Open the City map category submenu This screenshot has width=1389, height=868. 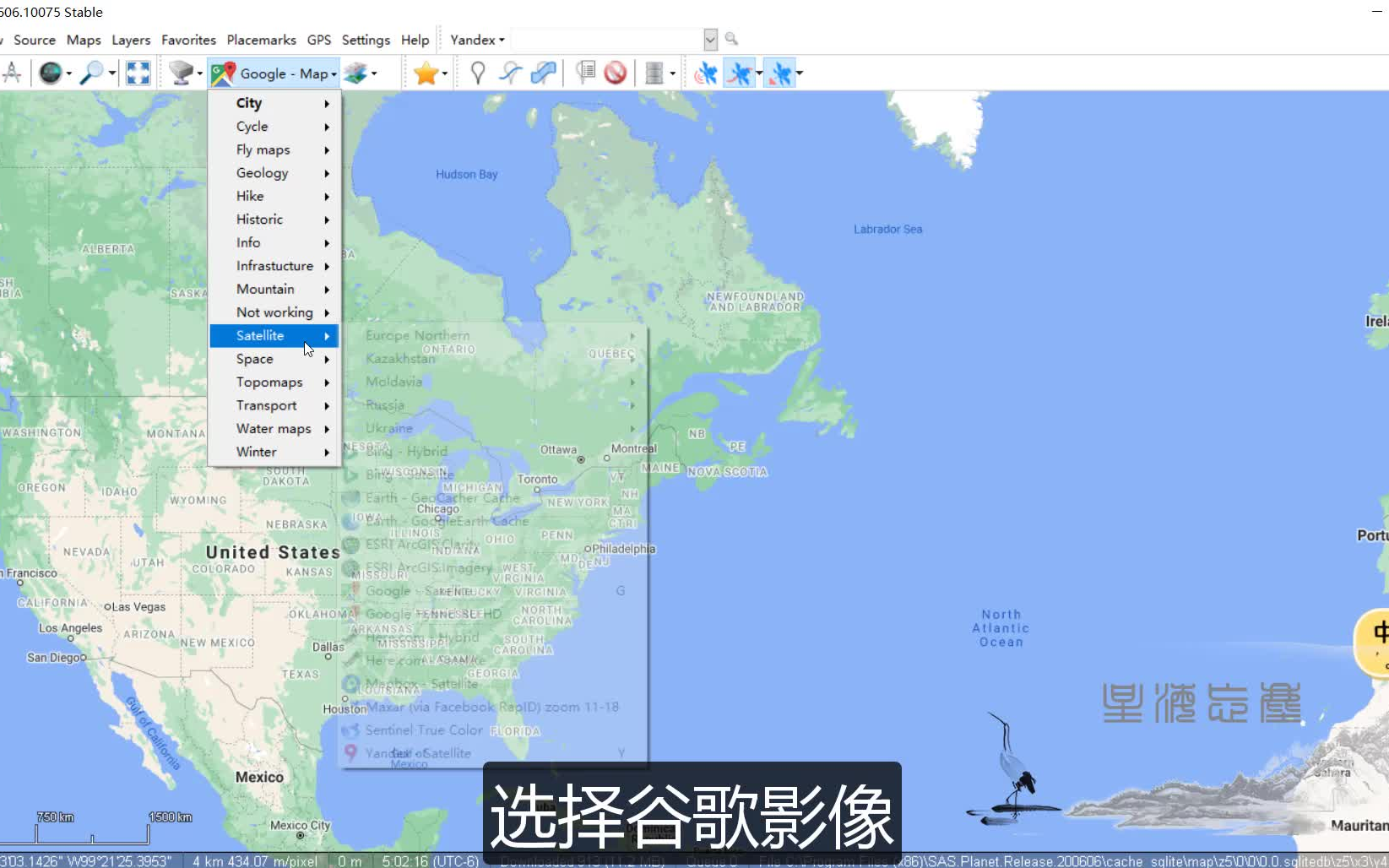[x=274, y=103]
